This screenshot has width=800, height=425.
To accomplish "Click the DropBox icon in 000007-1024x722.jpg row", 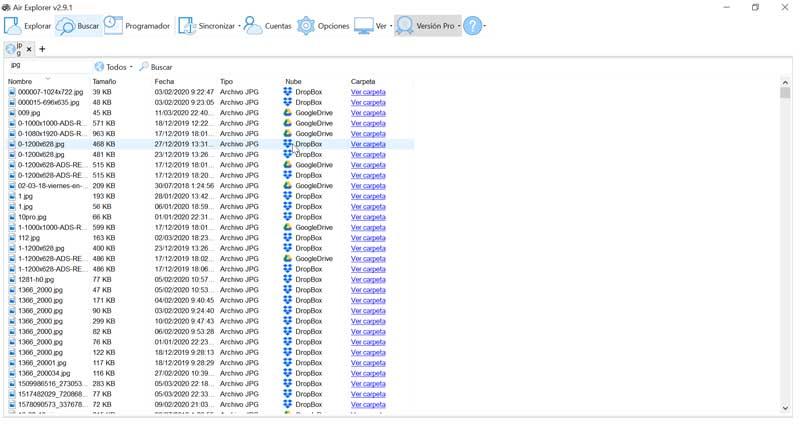I will [x=288, y=92].
